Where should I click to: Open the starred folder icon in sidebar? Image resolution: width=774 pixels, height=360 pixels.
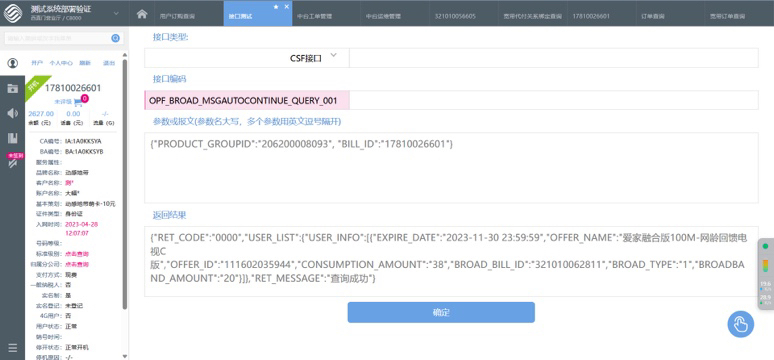click(13, 88)
